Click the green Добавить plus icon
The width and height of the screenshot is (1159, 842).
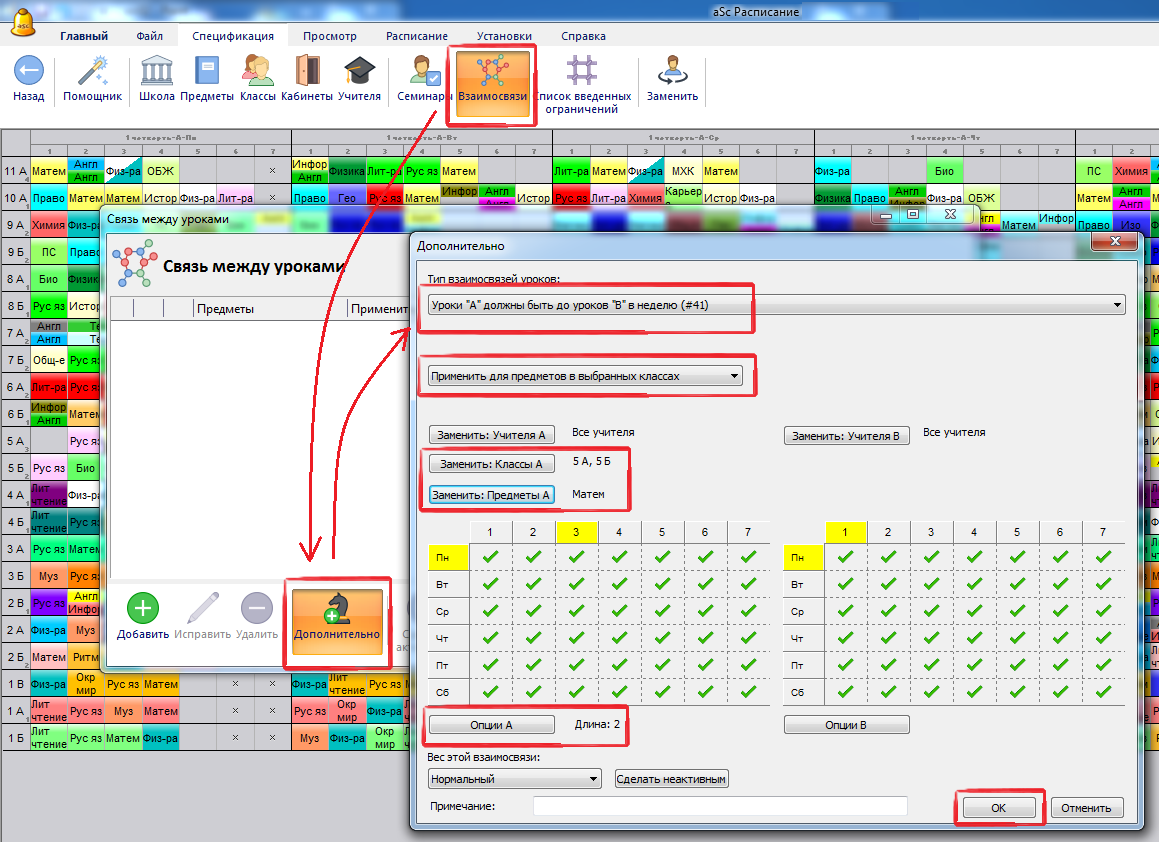143,608
